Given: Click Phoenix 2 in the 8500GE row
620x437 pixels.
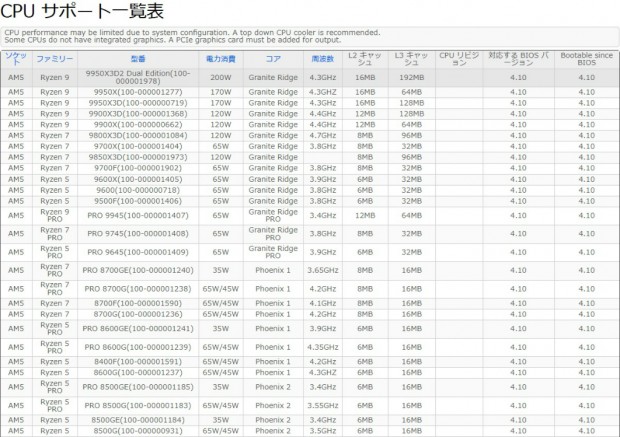Looking at the screenshot, I should tap(273, 420).
